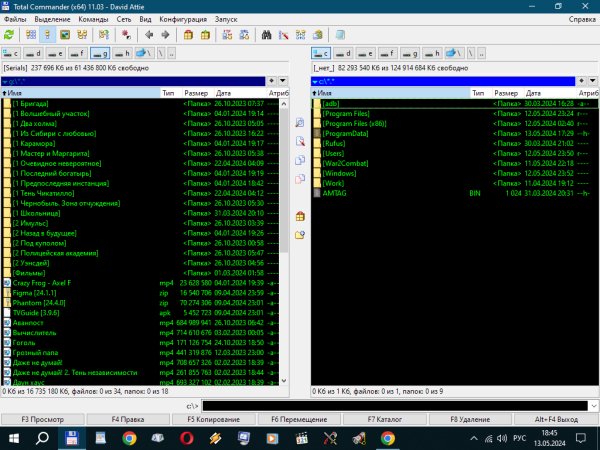600x450 pixels.
Task: Select drive d in the left panel
Action: (x=33, y=54)
